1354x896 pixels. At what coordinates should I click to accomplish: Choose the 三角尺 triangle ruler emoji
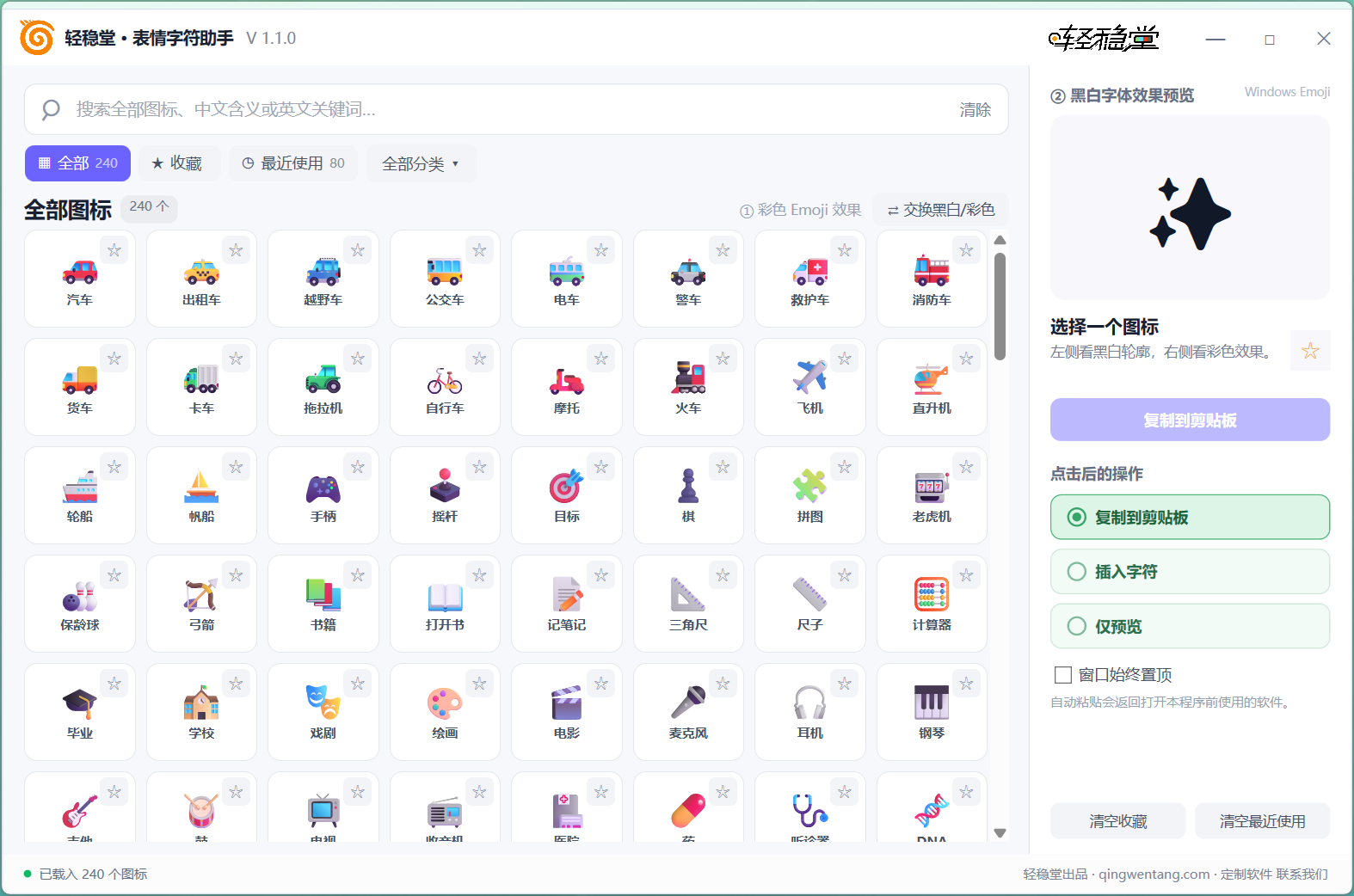[x=688, y=604]
